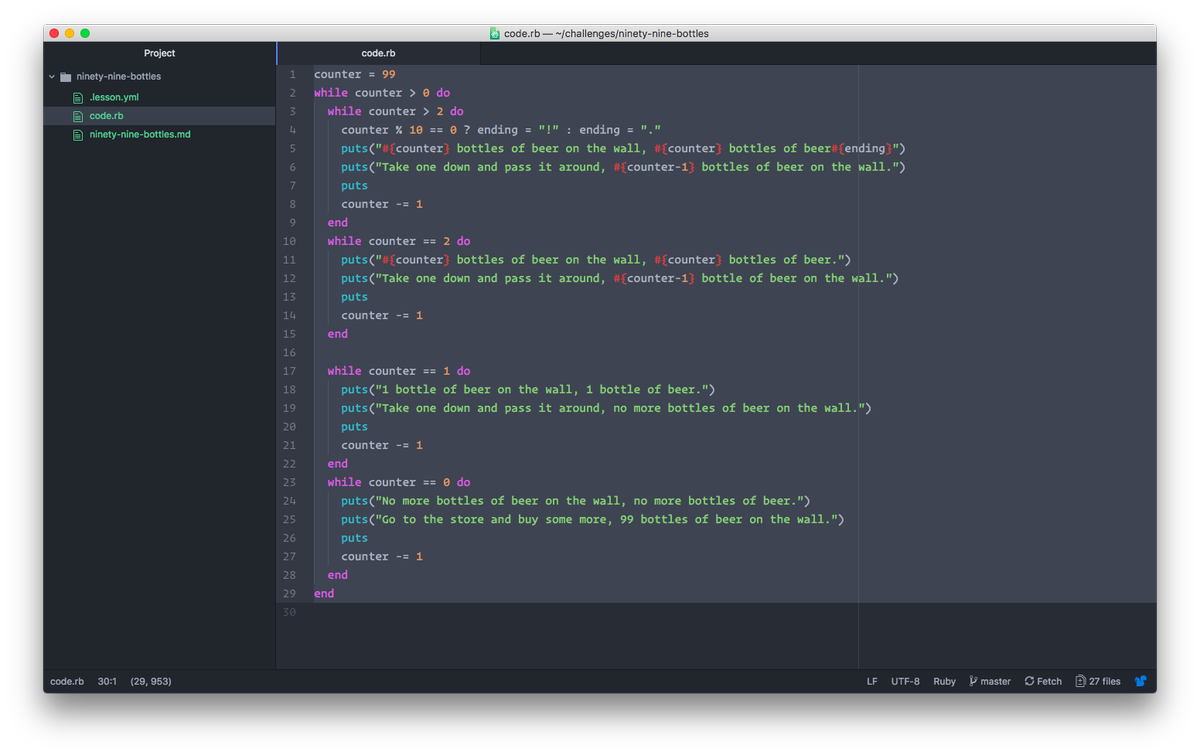The height and width of the screenshot is (755, 1200).
Task: Place cursor on 'counter = 99' line
Action: tap(355, 74)
